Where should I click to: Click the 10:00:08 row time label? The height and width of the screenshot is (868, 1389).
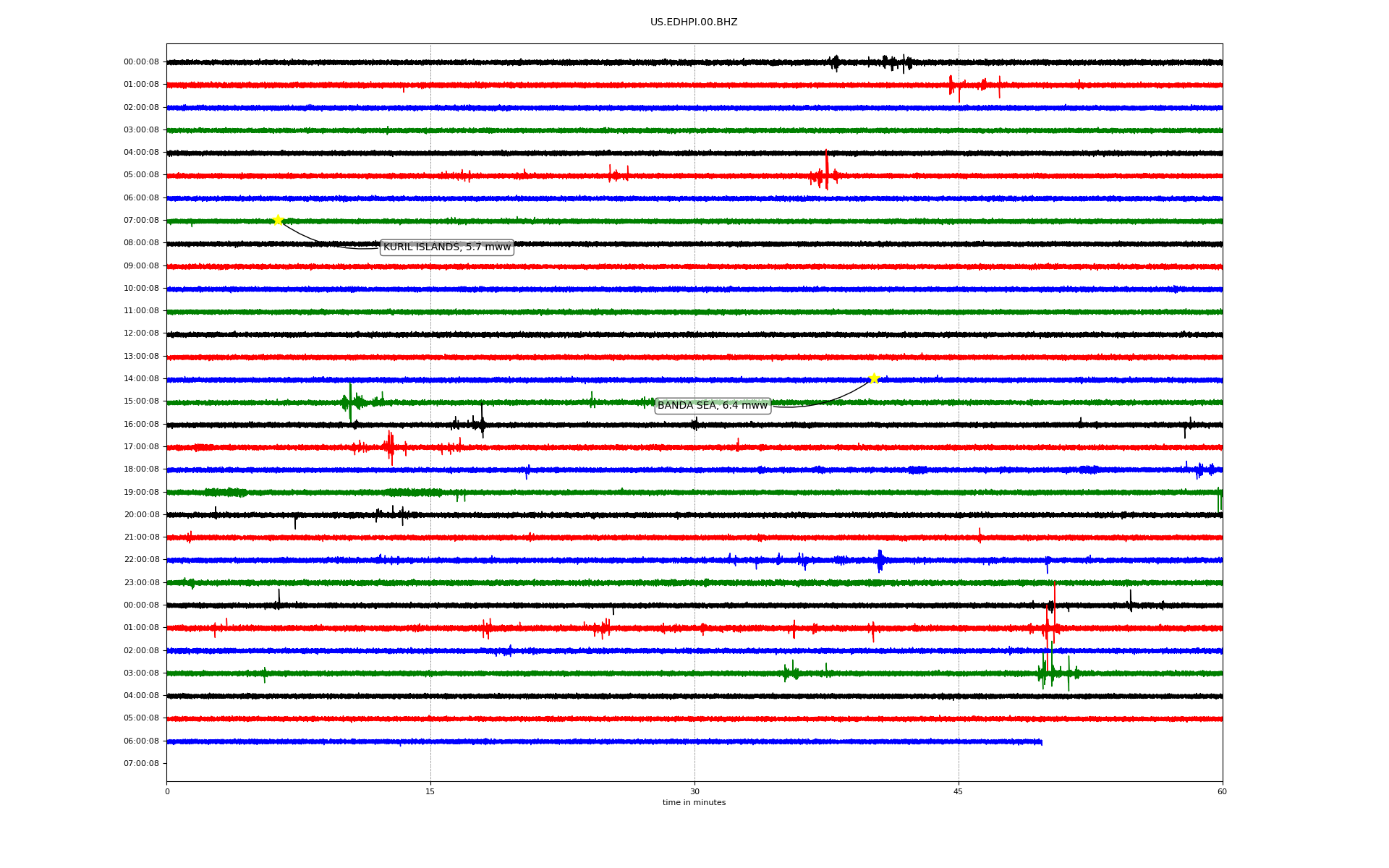141,289
